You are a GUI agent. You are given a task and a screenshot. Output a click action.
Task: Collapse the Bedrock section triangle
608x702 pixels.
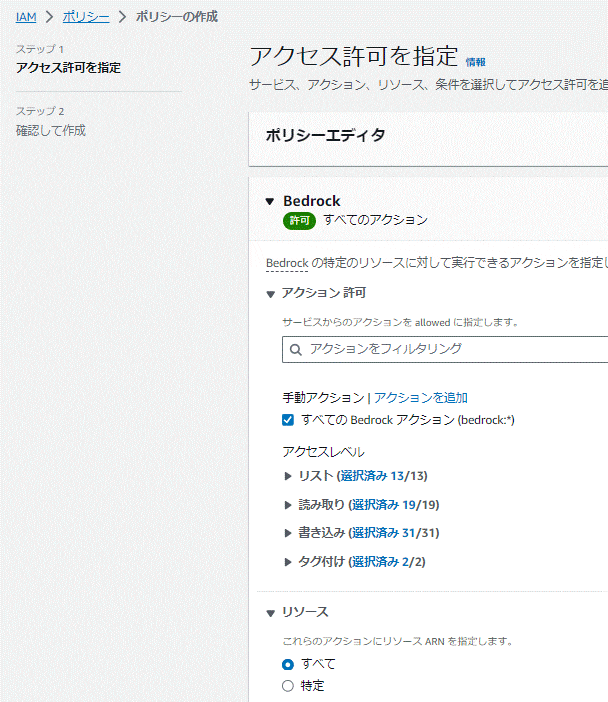pyautogui.click(x=270, y=201)
